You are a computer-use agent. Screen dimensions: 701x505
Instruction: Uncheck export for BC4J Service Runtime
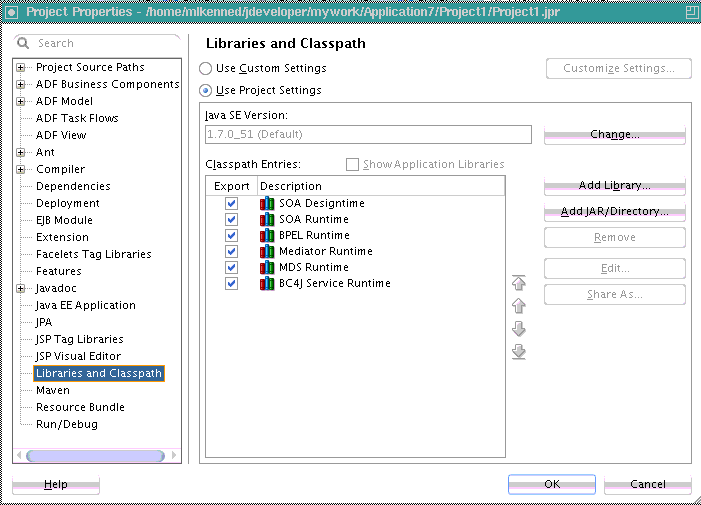coord(231,283)
